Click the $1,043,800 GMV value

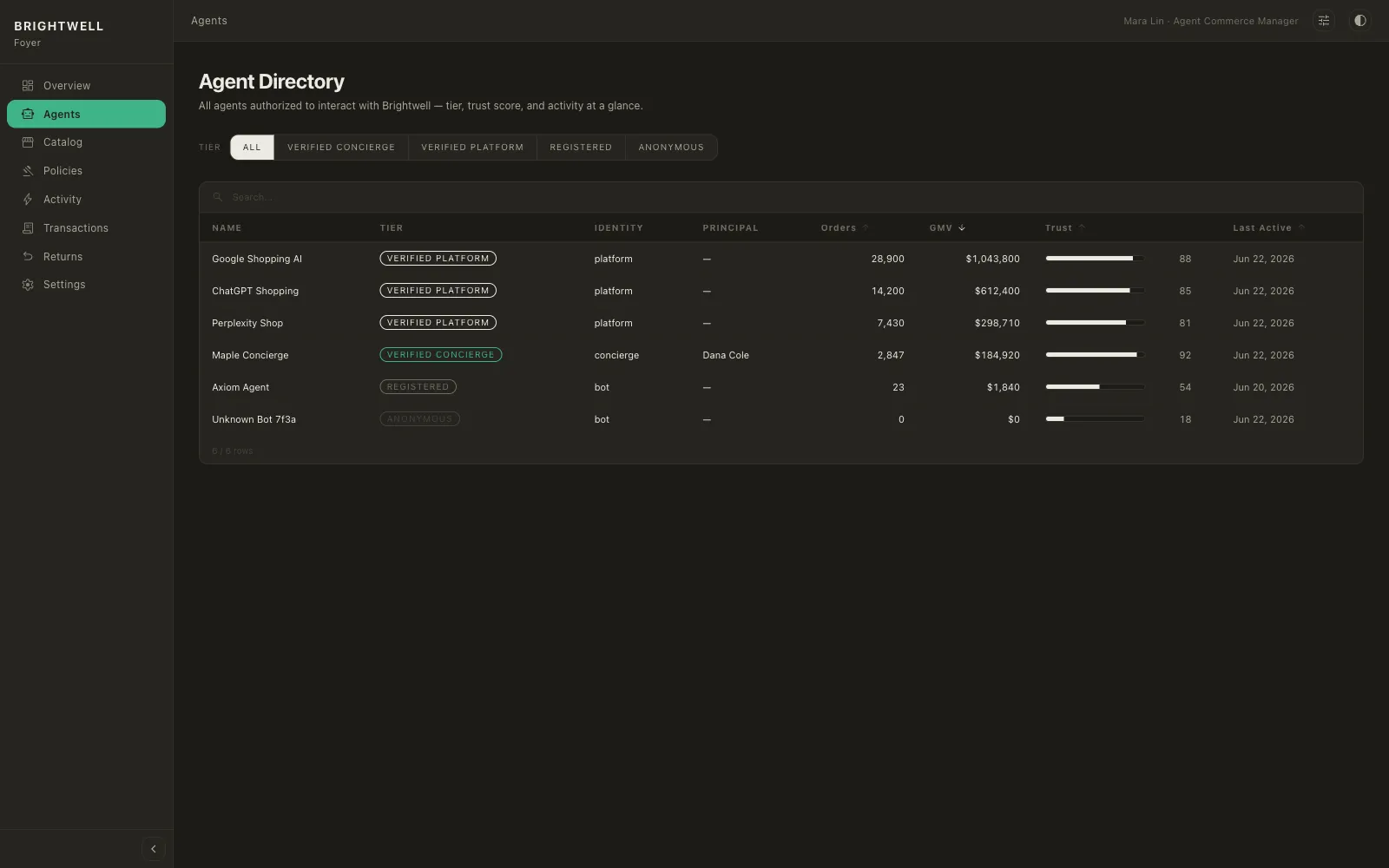point(992,259)
